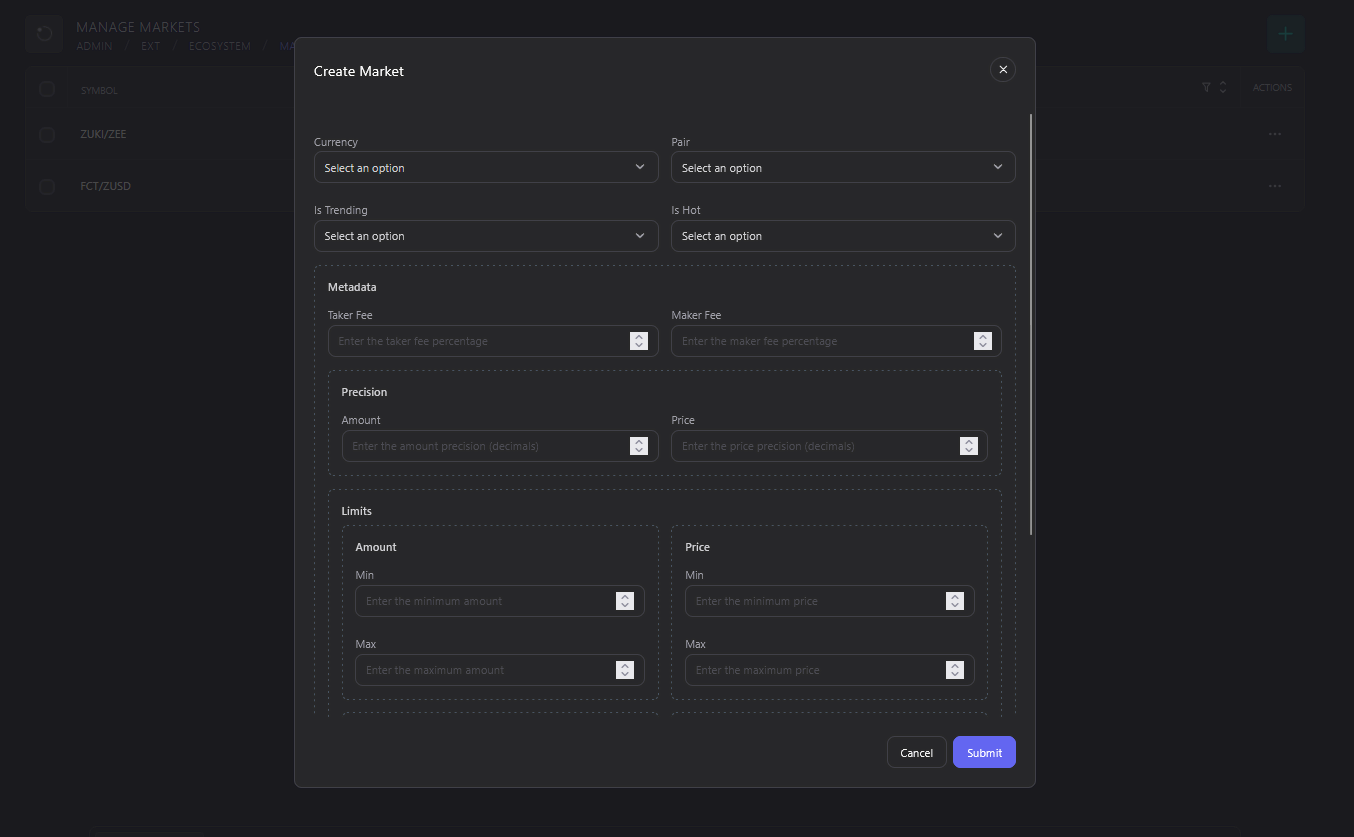1354x837 pixels.
Task: Toggle the select-all checkbox in header
Action: click(x=46, y=90)
